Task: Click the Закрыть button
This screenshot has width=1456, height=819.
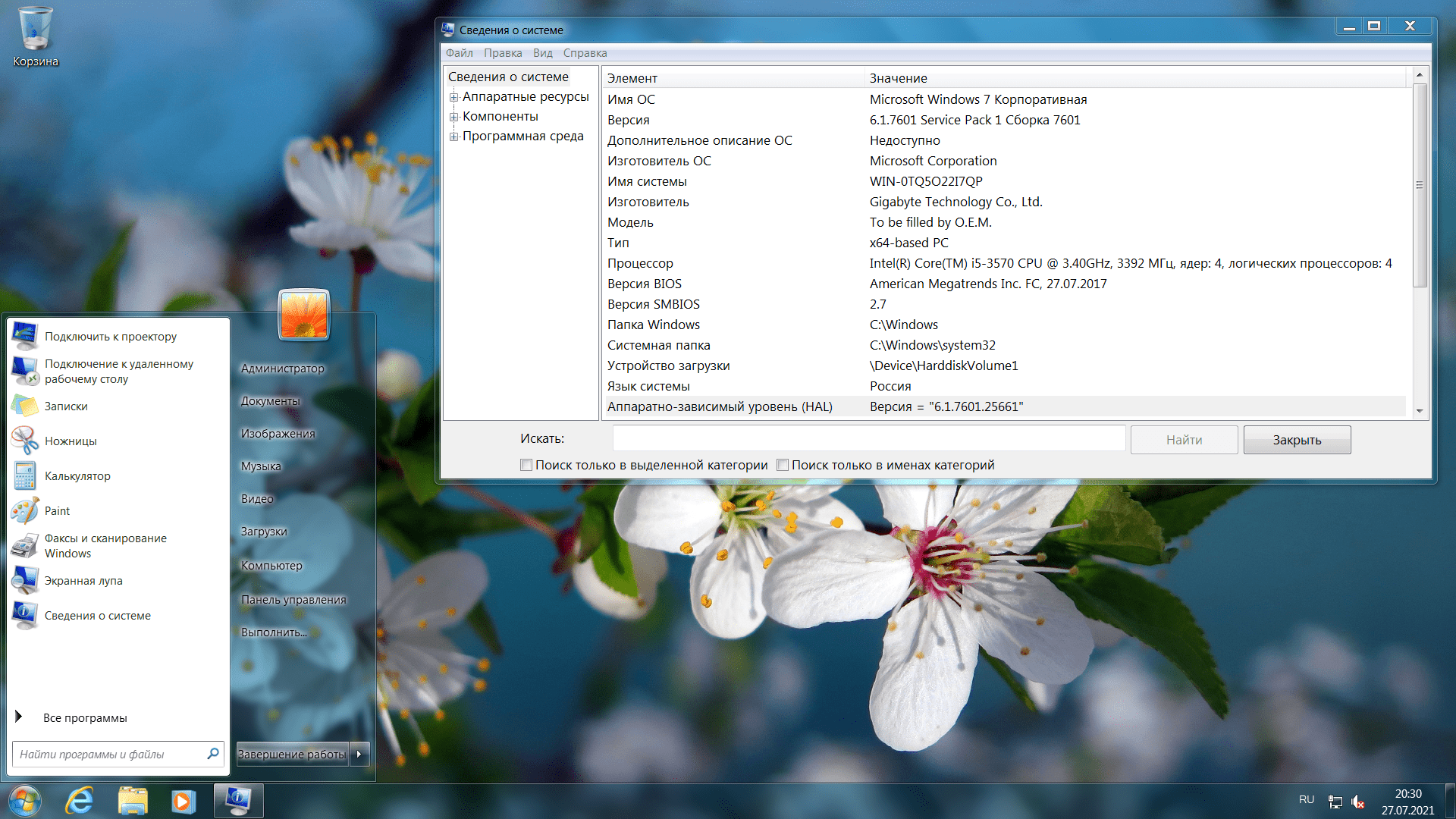Action: tap(1297, 440)
